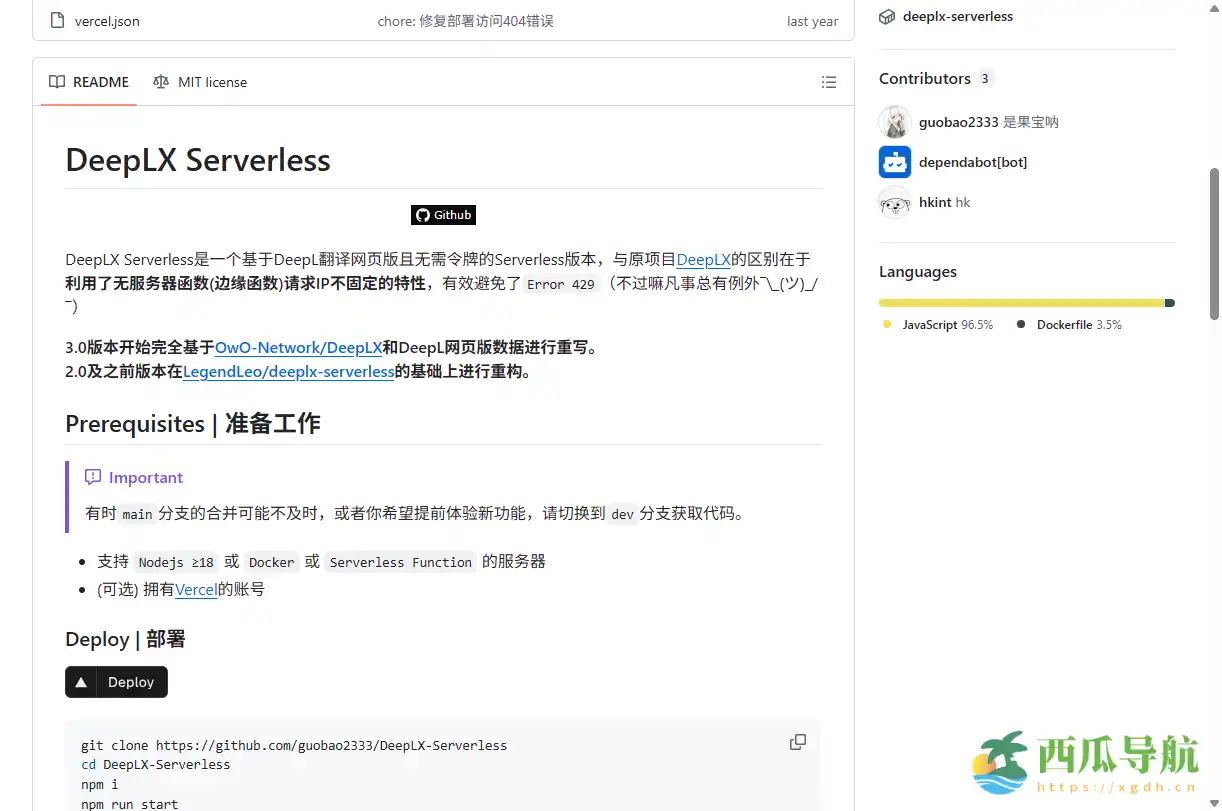Open the README outline icon
Image resolution: width=1222 pixels, height=811 pixels.
[x=829, y=82]
